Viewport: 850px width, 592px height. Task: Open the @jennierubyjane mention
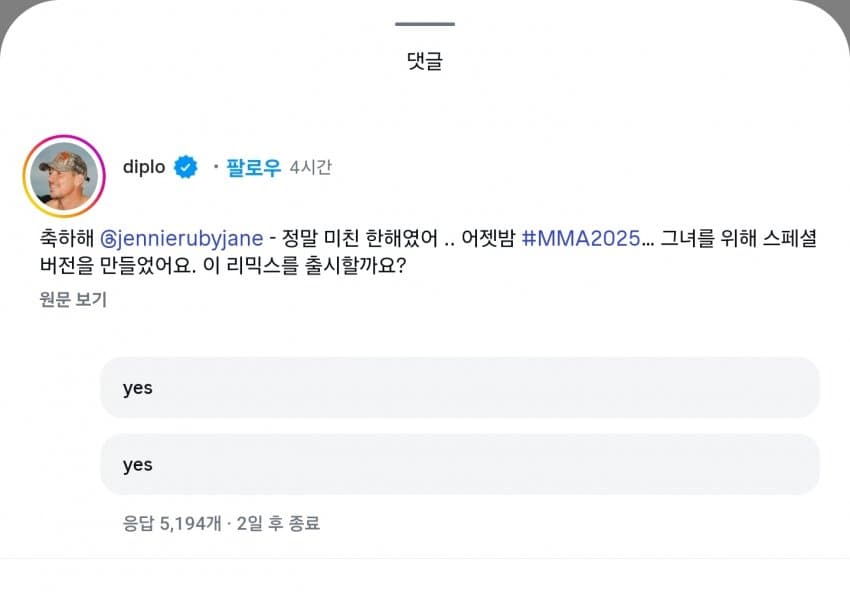pyautogui.click(x=182, y=239)
